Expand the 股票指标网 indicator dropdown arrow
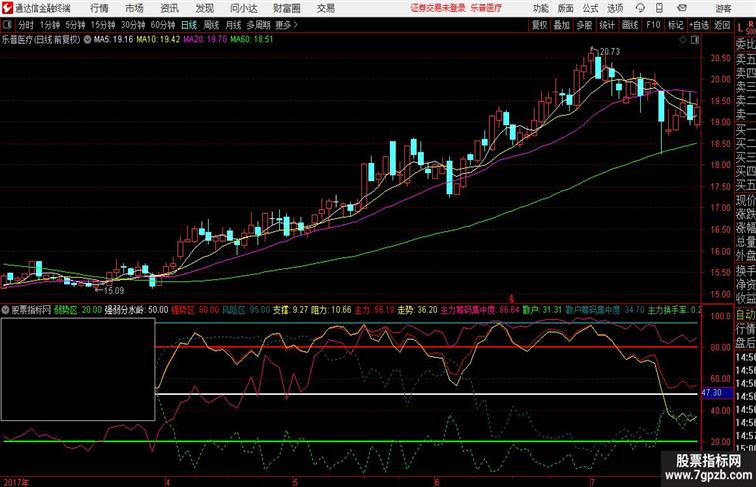 [x=5, y=310]
